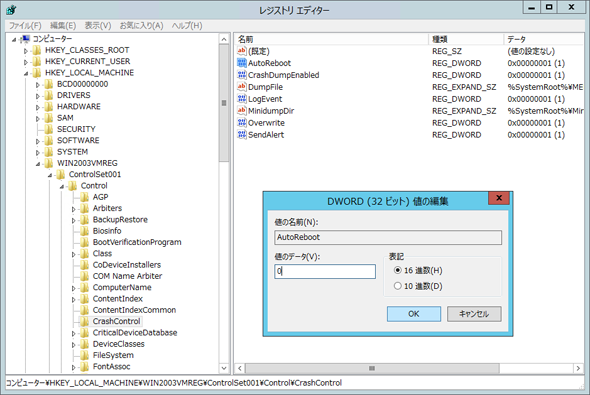Click the CrashDumpEnabled DWORD value icon

point(242,75)
